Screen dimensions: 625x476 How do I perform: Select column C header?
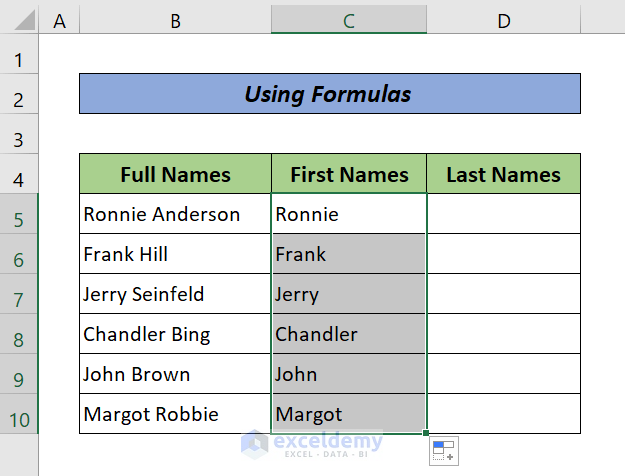tap(349, 20)
